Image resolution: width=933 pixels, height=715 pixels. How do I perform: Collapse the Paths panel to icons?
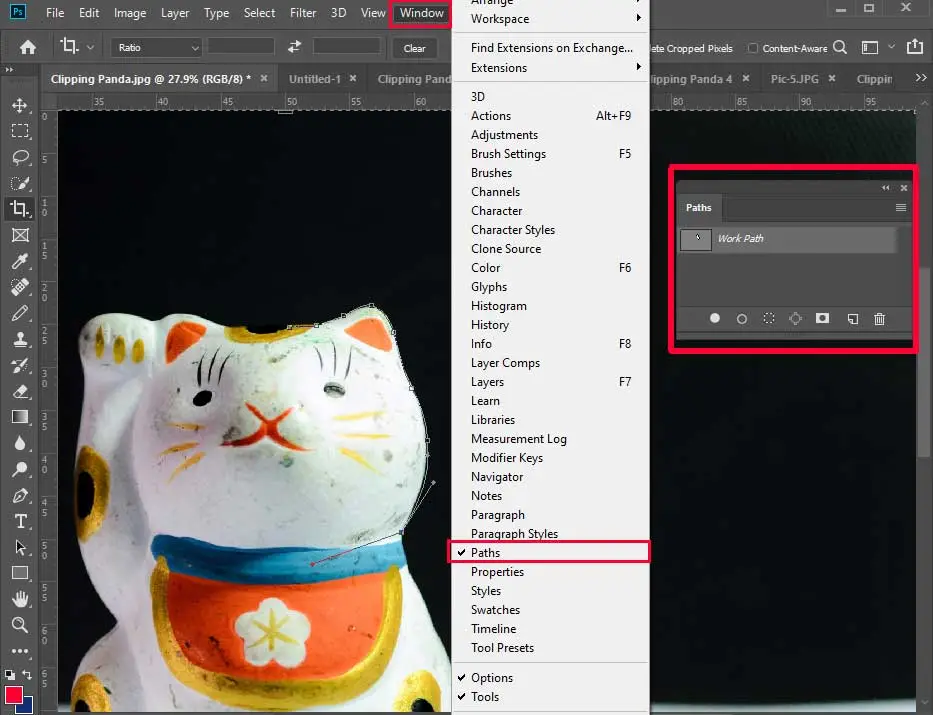coord(885,188)
